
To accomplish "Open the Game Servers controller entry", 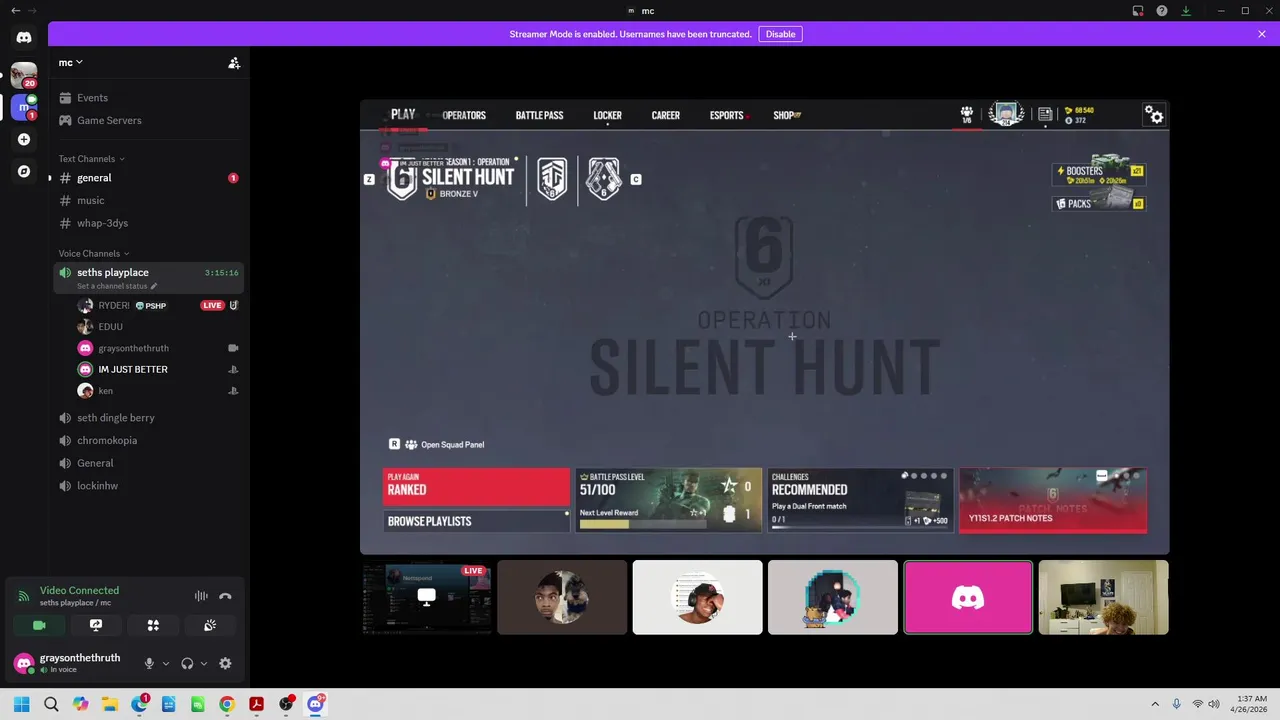I will coord(148,120).
